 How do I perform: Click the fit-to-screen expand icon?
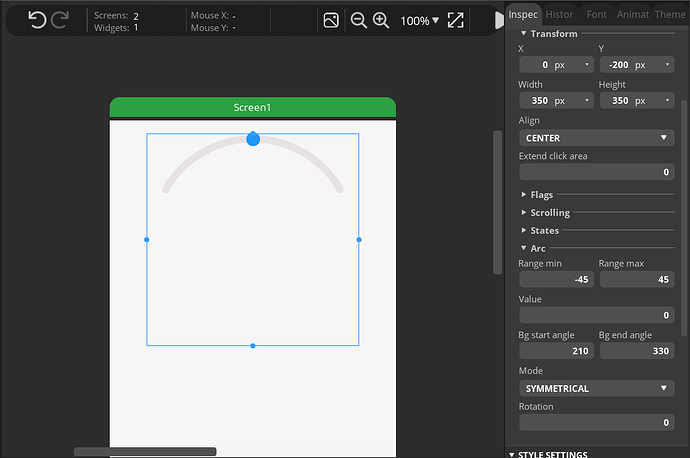(x=455, y=20)
